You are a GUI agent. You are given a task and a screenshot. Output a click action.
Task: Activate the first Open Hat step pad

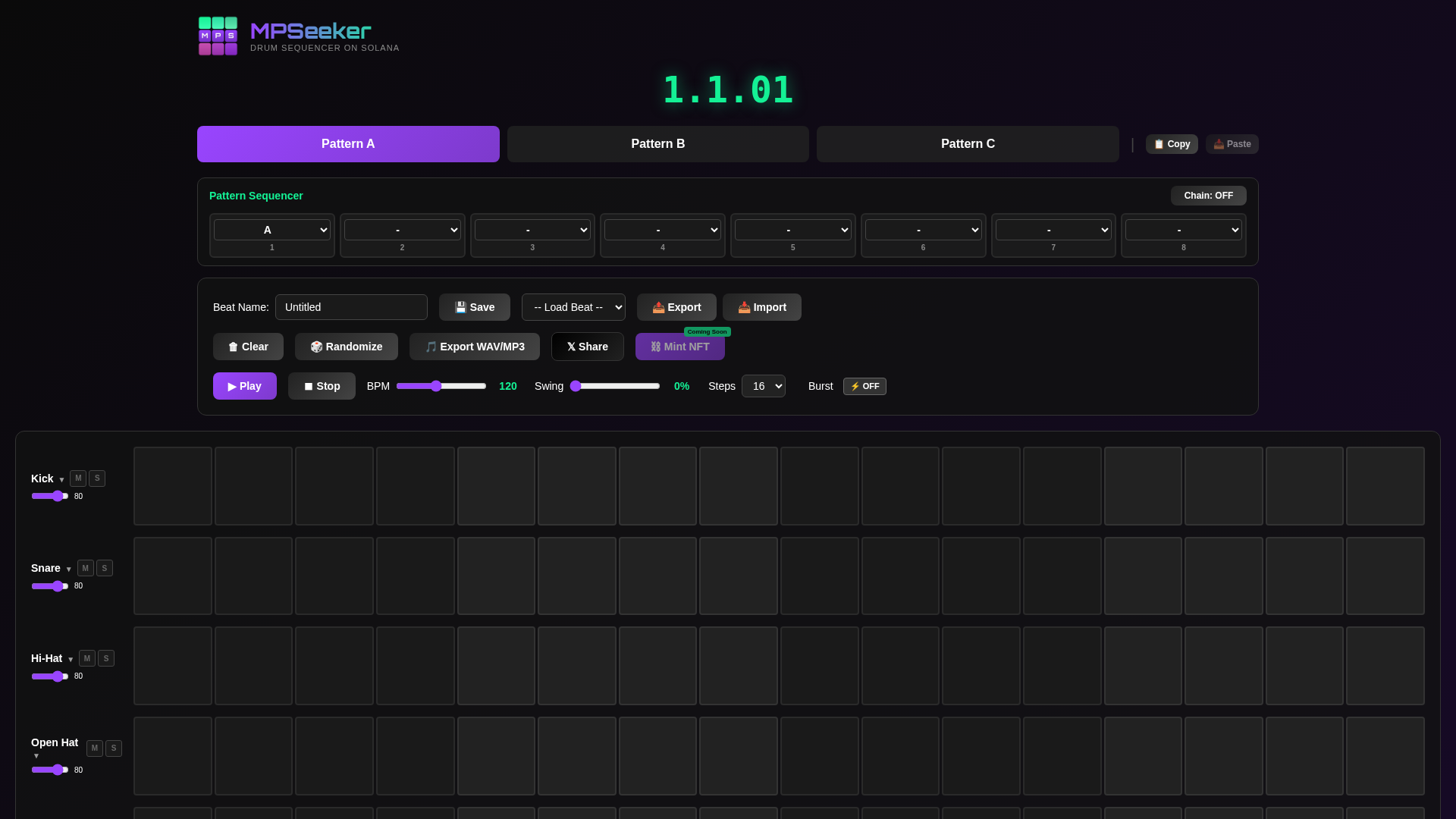click(173, 756)
